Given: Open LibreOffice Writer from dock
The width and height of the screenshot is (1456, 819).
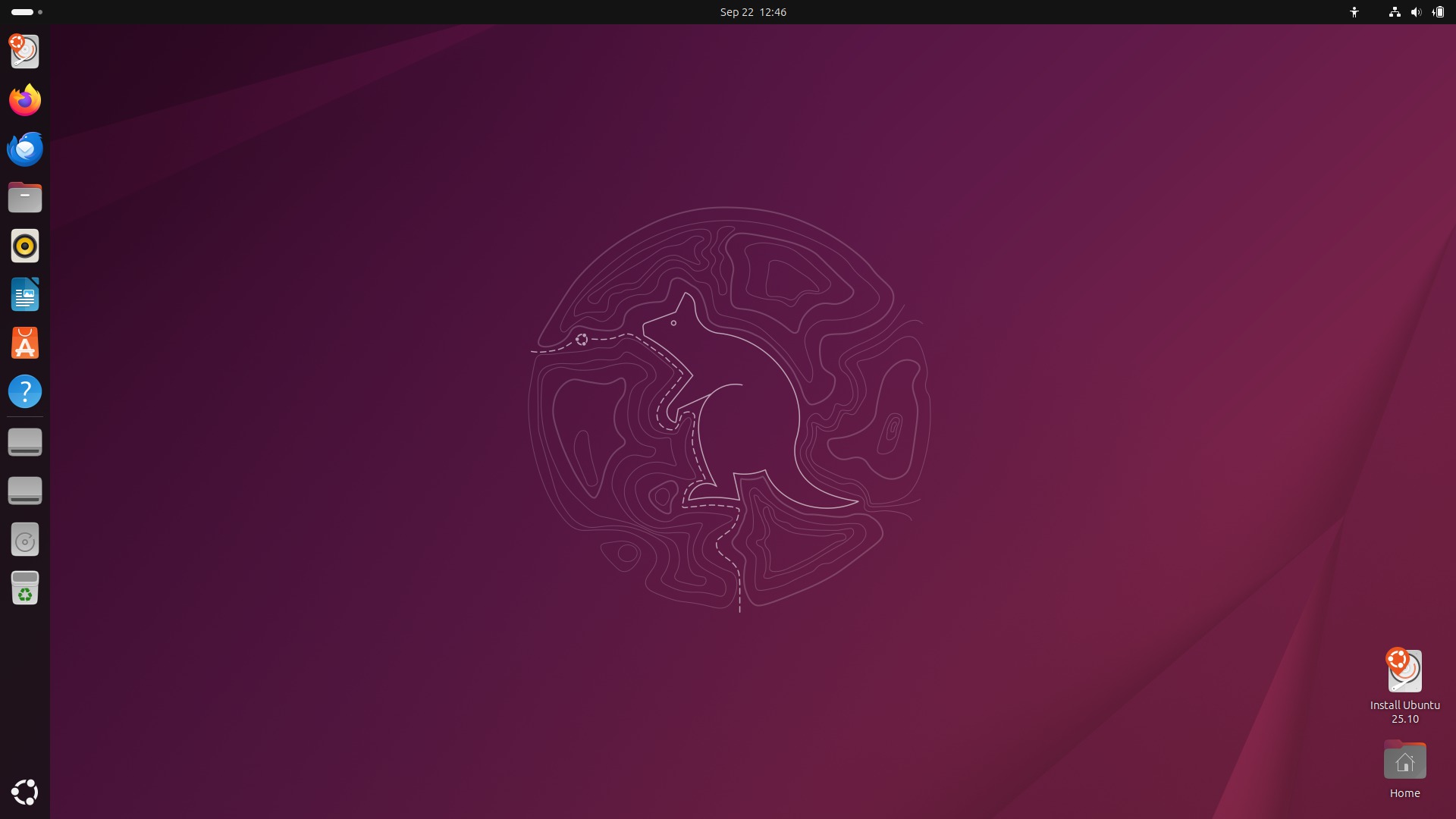Looking at the screenshot, I should 24,294.
